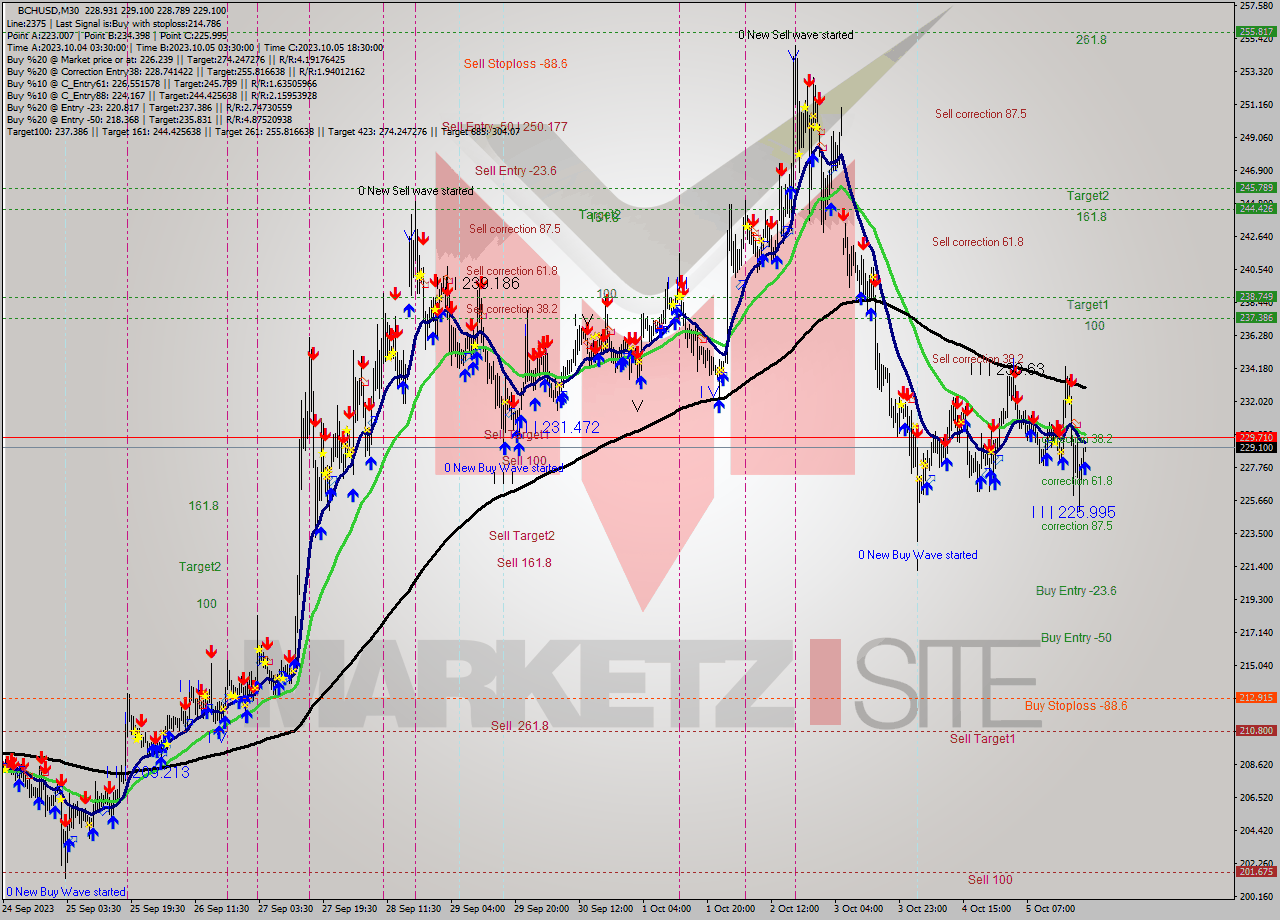
Task: Click the 204.420 price axis value
Action: [x=1256, y=830]
